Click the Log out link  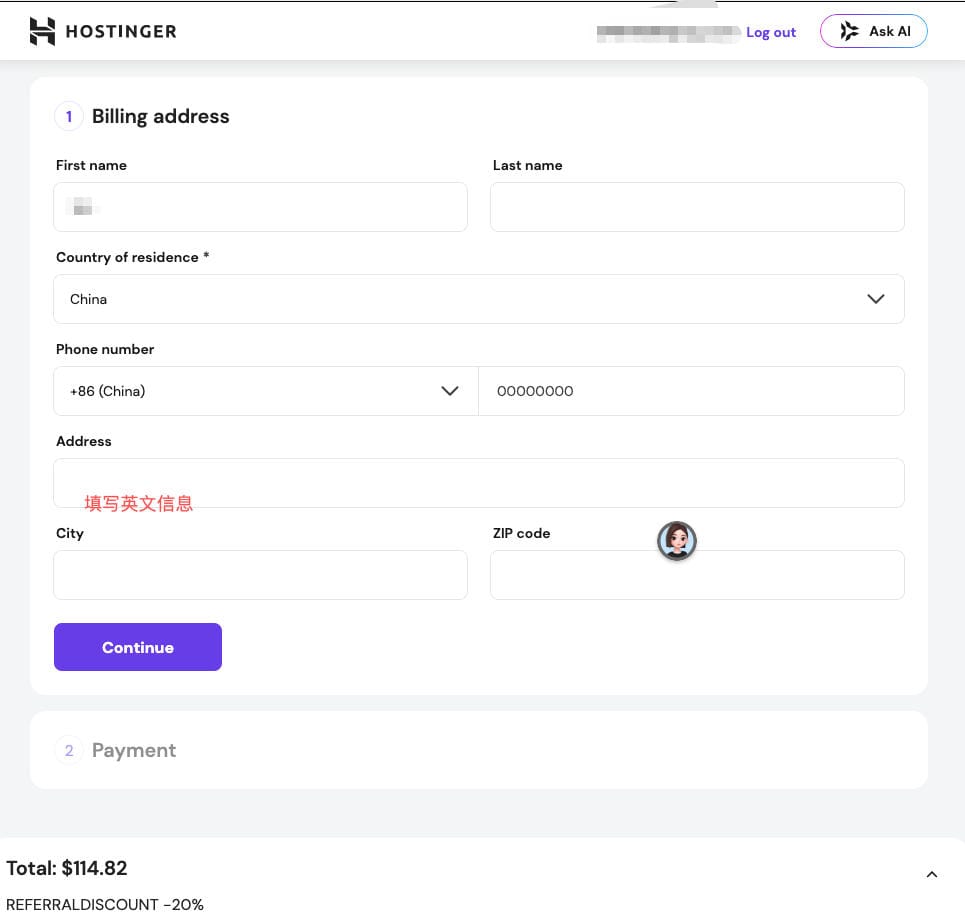click(771, 32)
